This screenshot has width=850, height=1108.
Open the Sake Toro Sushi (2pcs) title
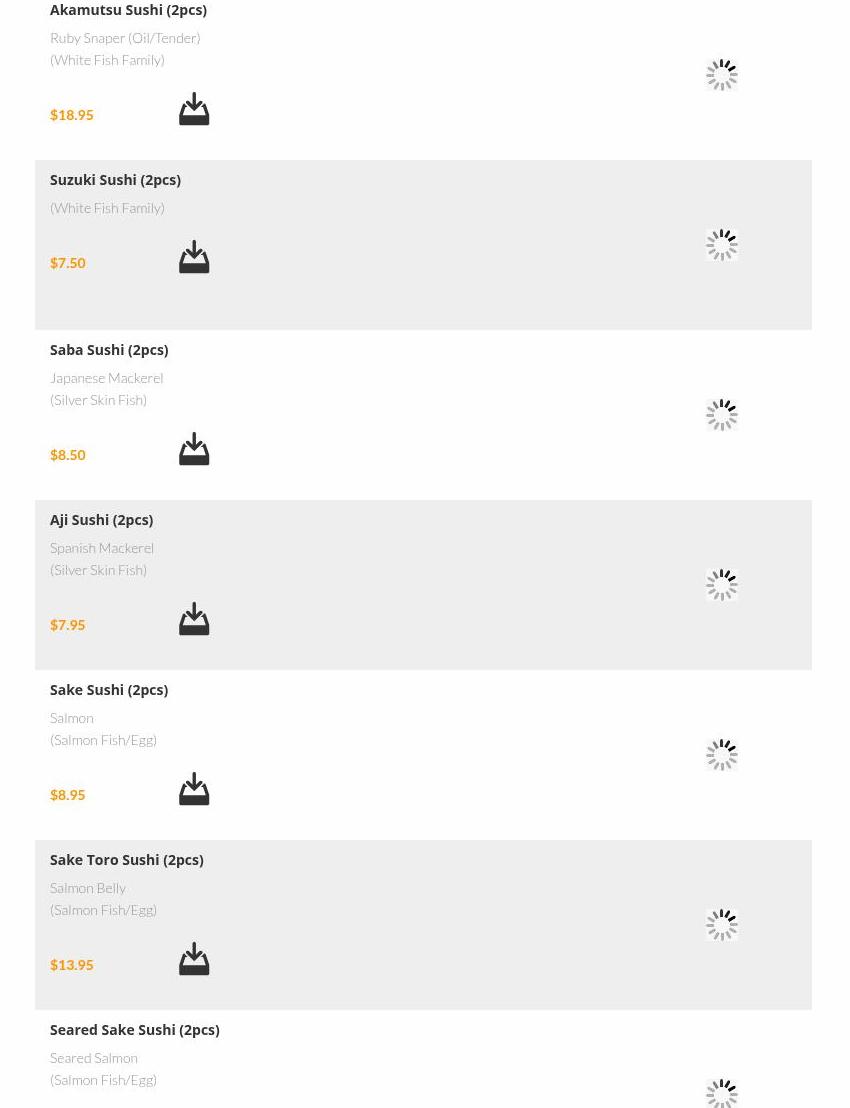point(126,860)
